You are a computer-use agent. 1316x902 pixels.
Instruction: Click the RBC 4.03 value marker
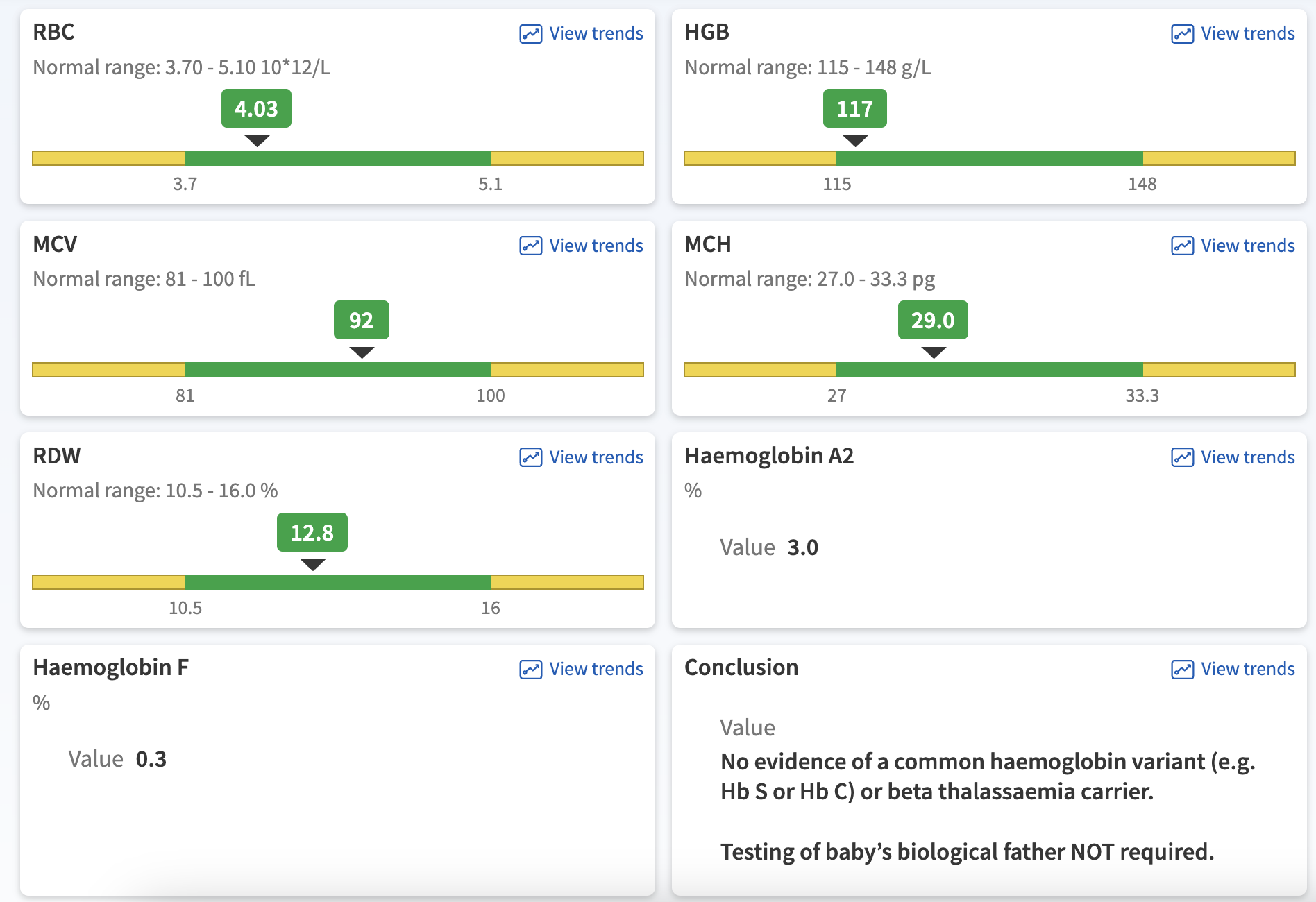(256, 109)
